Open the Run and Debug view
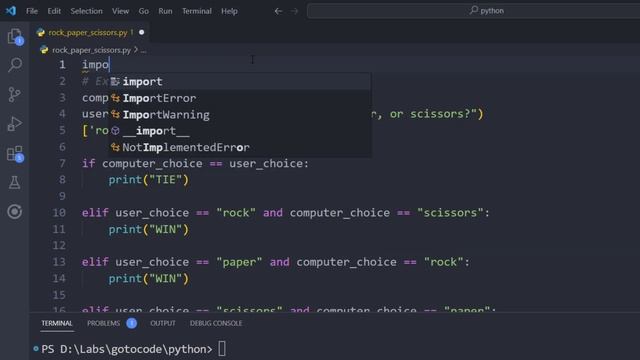 tap(15, 124)
